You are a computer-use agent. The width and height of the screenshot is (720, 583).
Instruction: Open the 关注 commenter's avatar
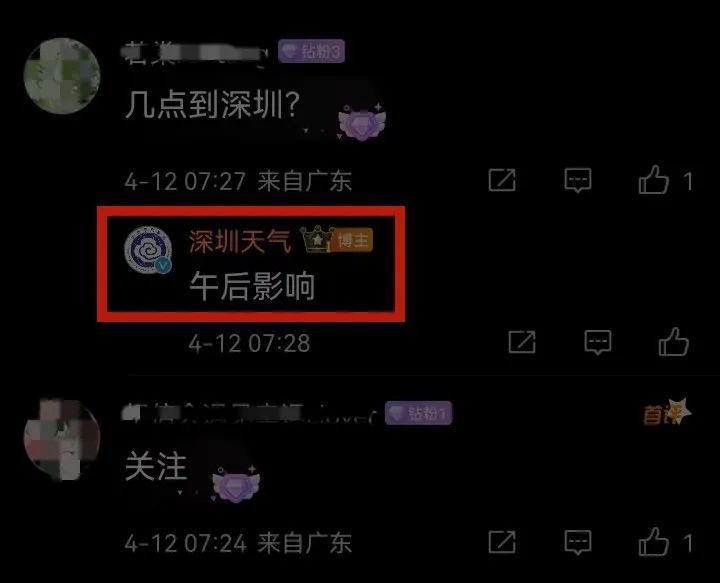[62, 438]
